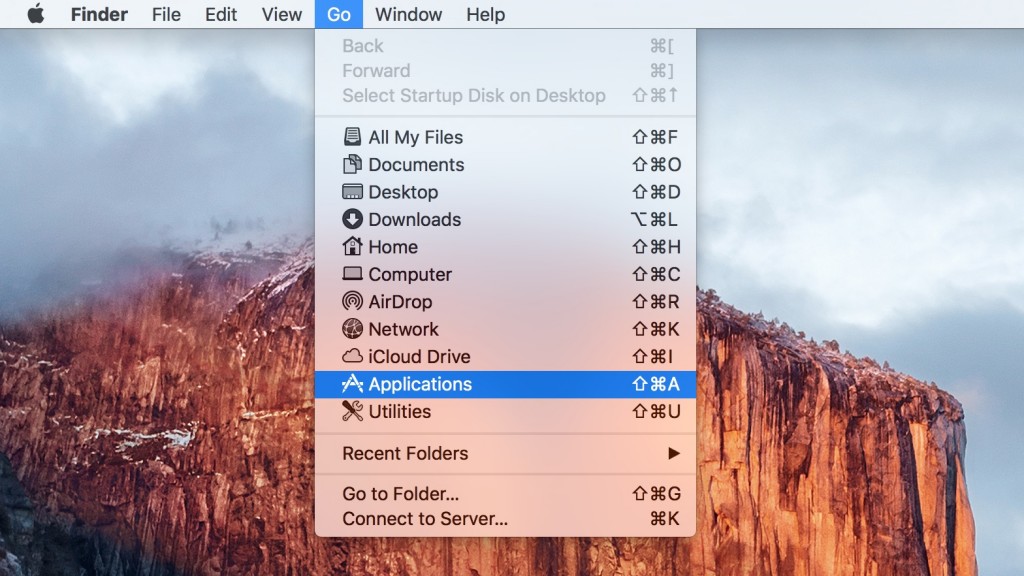The image size is (1024, 576).
Task: Open the File menu
Action: click(166, 14)
